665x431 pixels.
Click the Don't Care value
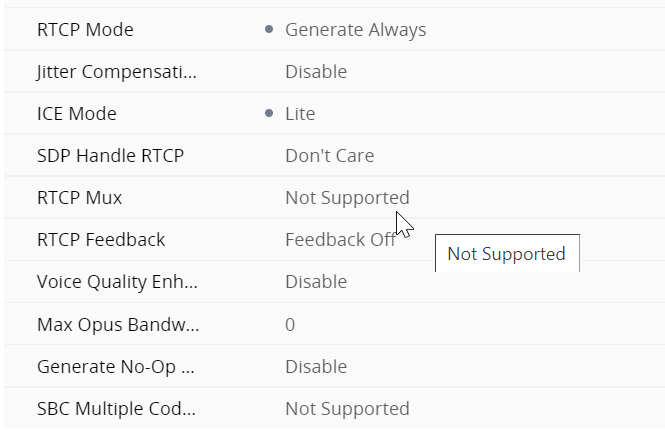pyautogui.click(x=329, y=156)
